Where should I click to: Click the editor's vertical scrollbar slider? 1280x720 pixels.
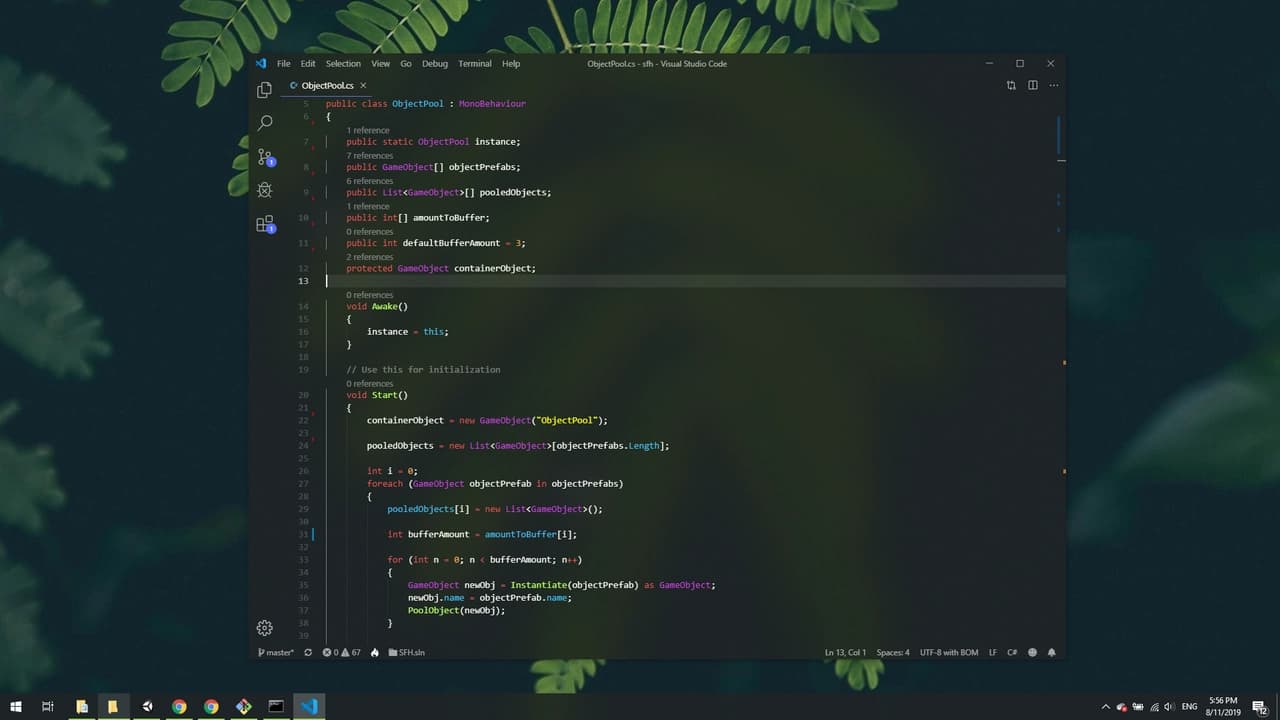coord(1060,135)
